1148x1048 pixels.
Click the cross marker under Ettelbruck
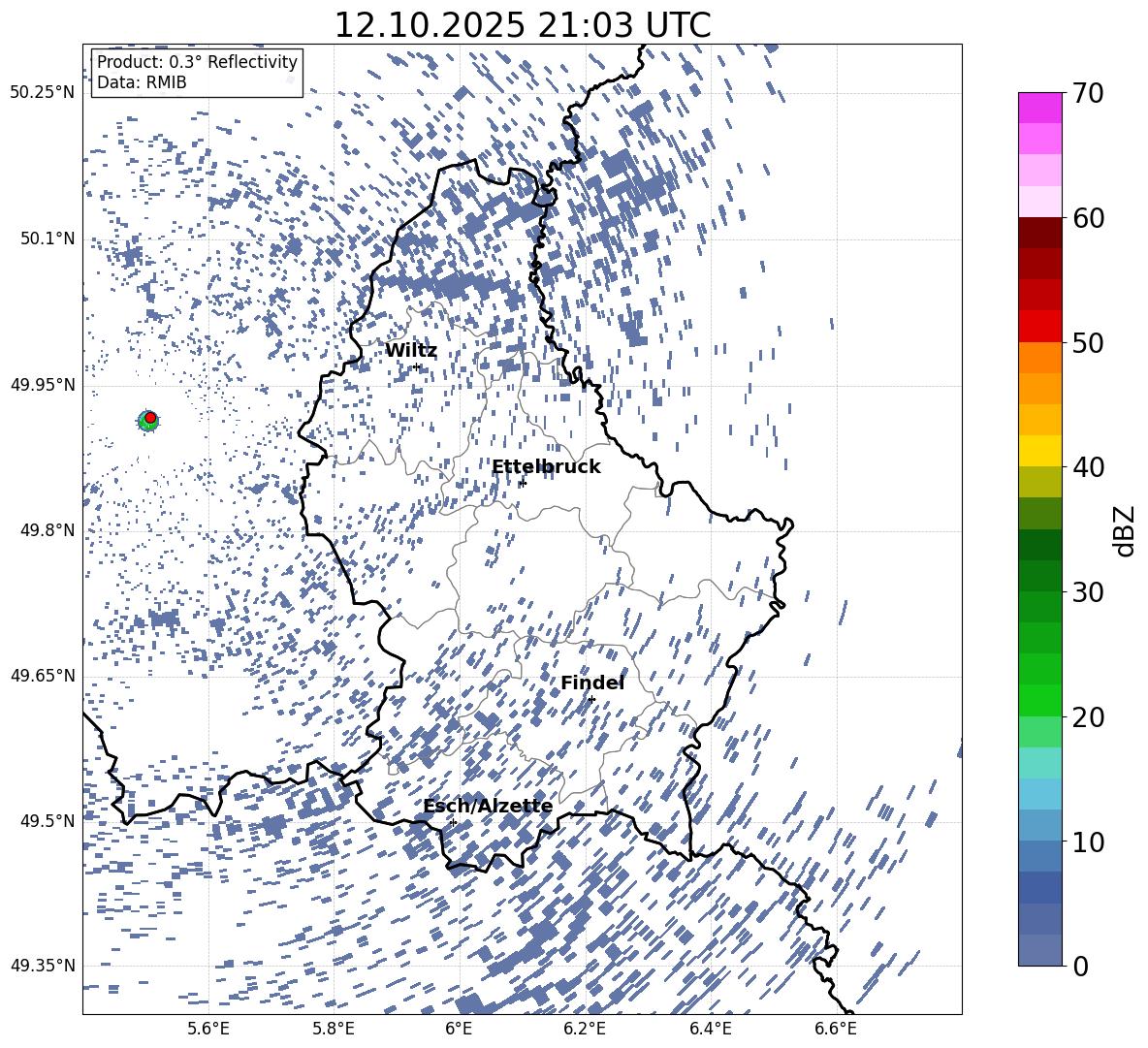coord(523,483)
